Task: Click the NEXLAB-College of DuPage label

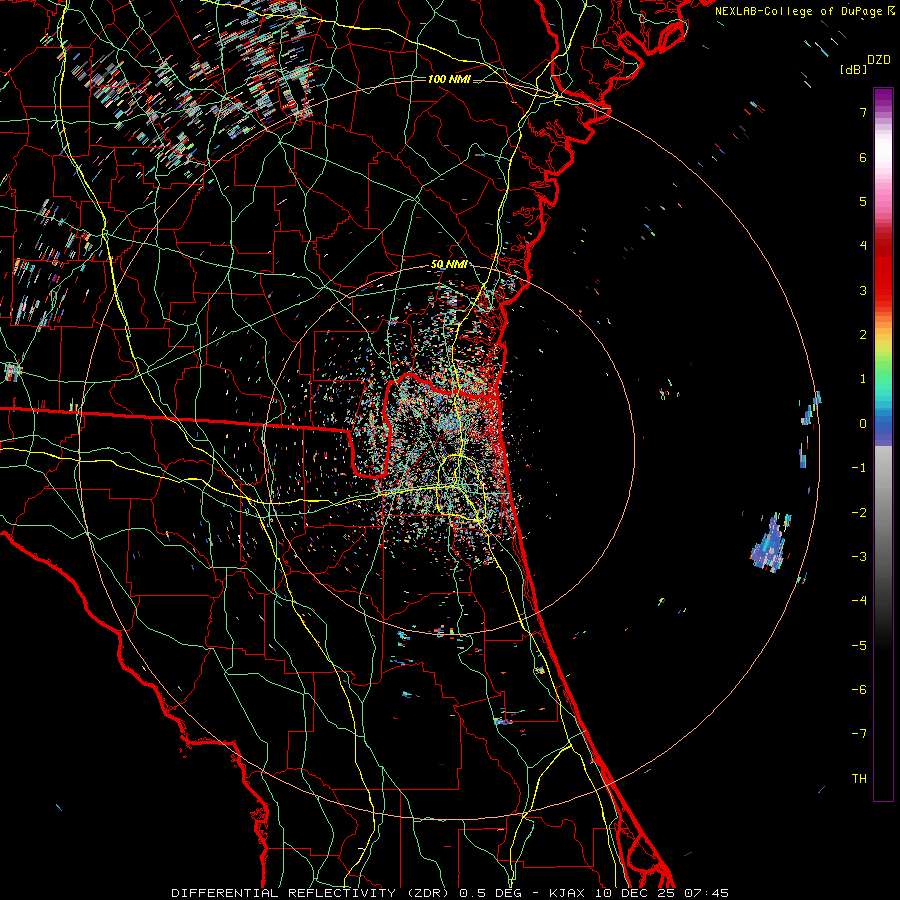Action: 804,11
